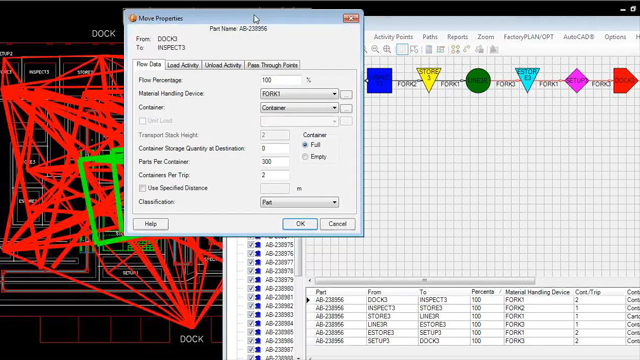Click the highlighted empty-square toolbar icon
640x360 pixels.
(x=402, y=49)
